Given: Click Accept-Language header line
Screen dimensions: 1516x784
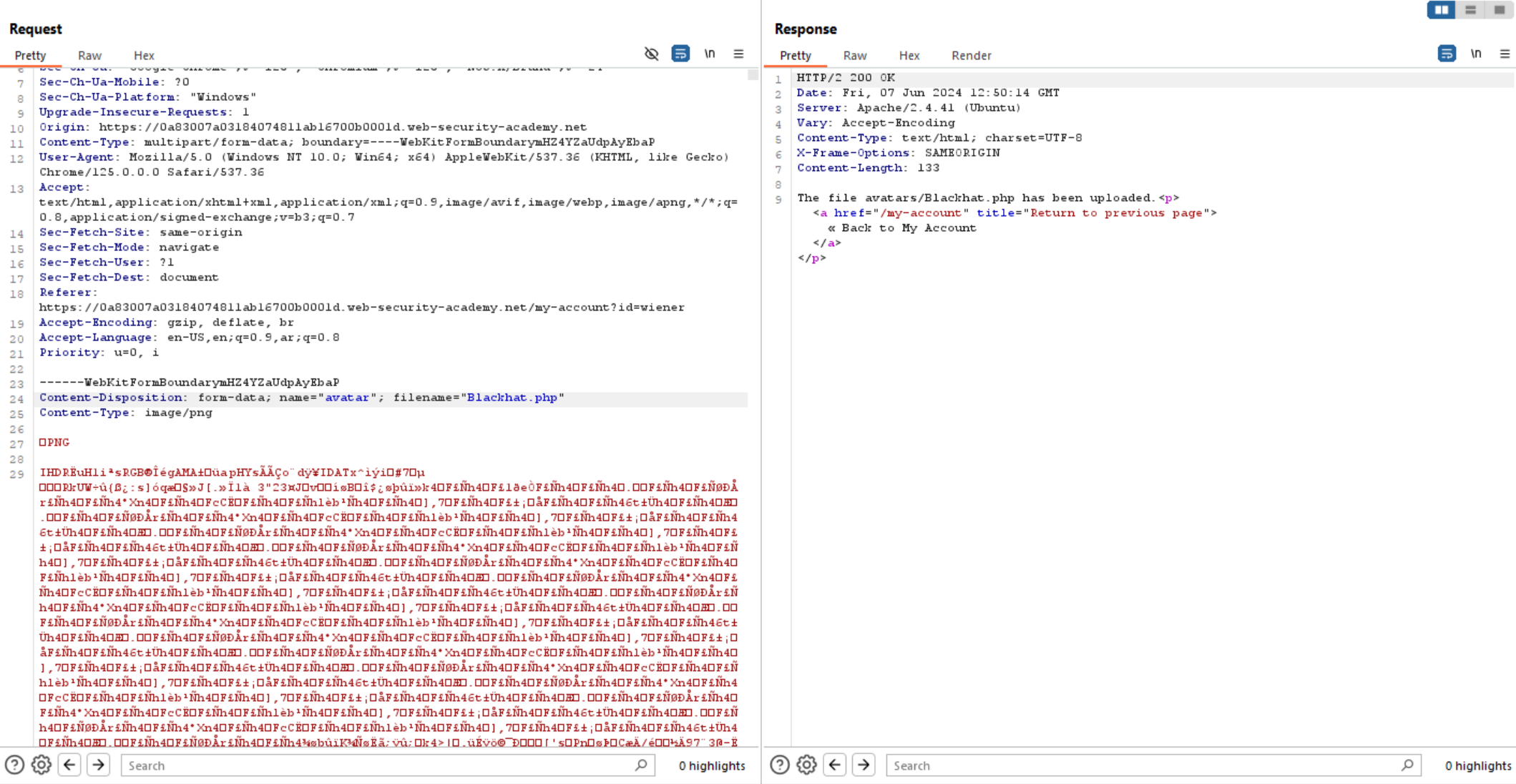Looking at the screenshot, I should 190,337.
